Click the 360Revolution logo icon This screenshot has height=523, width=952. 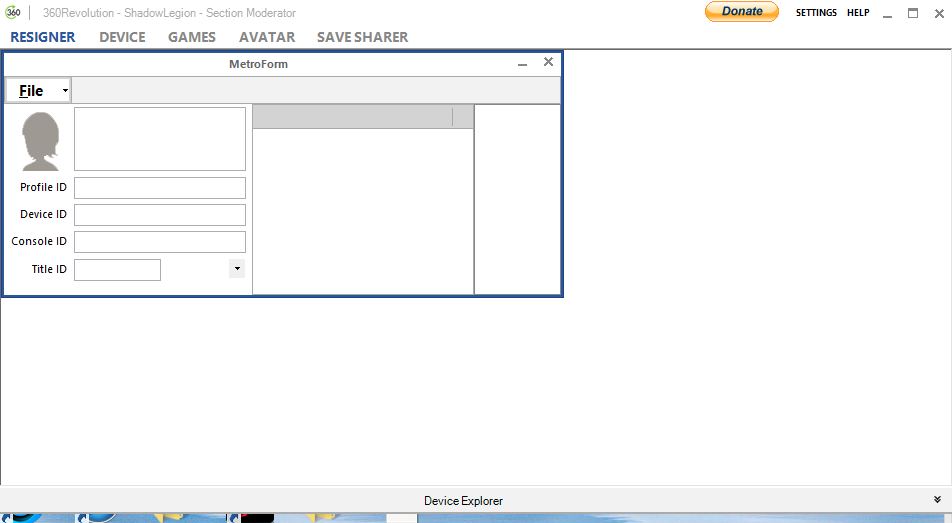[13, 13]
